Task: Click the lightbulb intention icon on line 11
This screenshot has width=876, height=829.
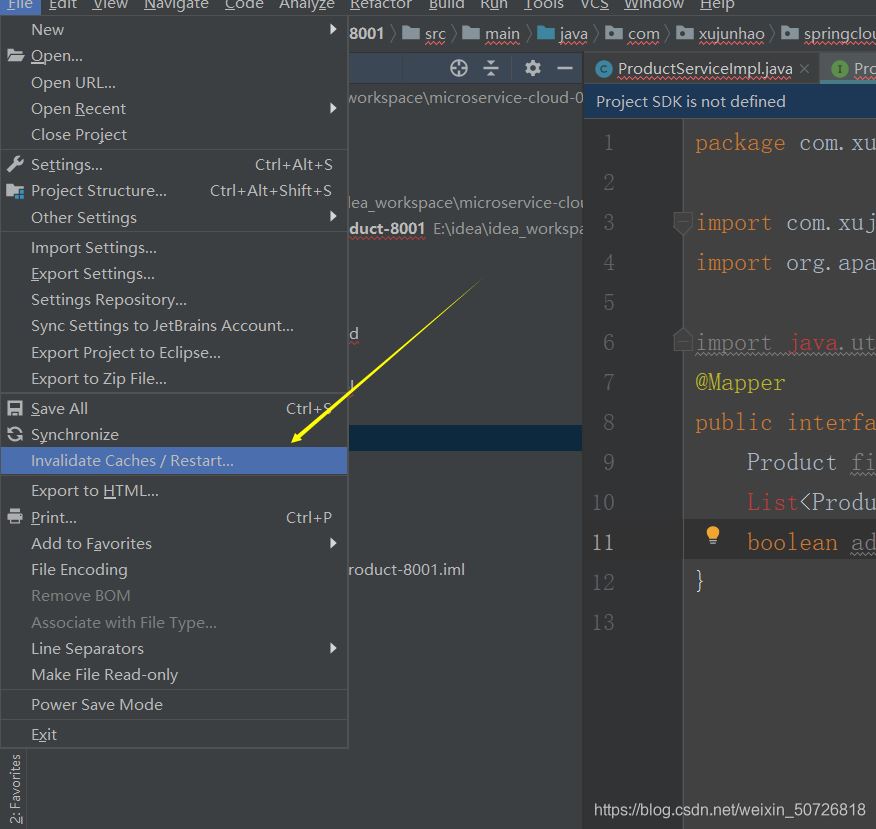Action: [x=712, y=536]
